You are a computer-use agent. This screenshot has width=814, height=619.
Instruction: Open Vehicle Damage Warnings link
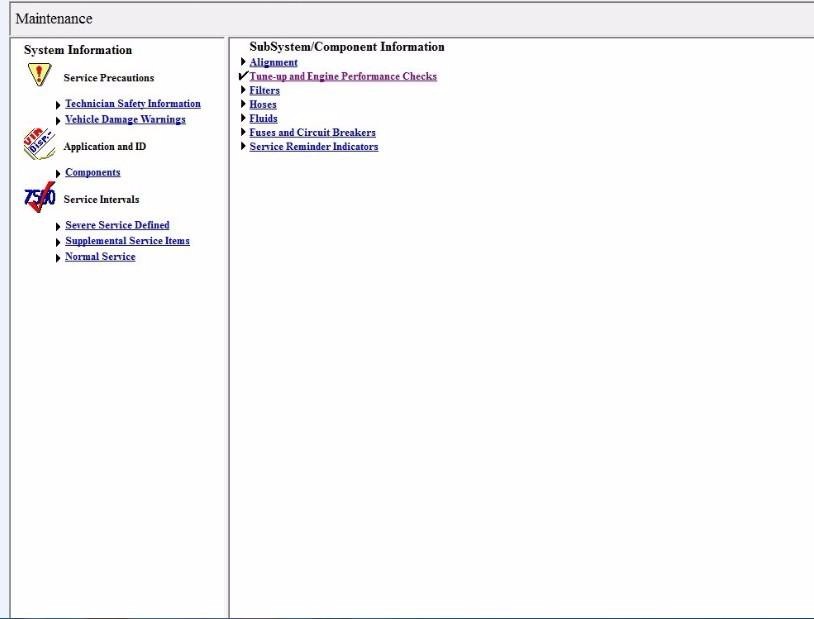click(125, 120)
